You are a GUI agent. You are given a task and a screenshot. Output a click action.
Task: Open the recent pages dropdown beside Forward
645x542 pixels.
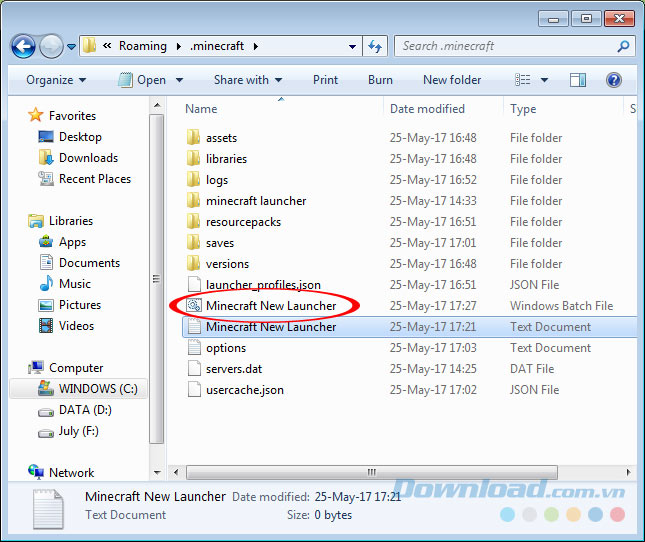[71, 47]
